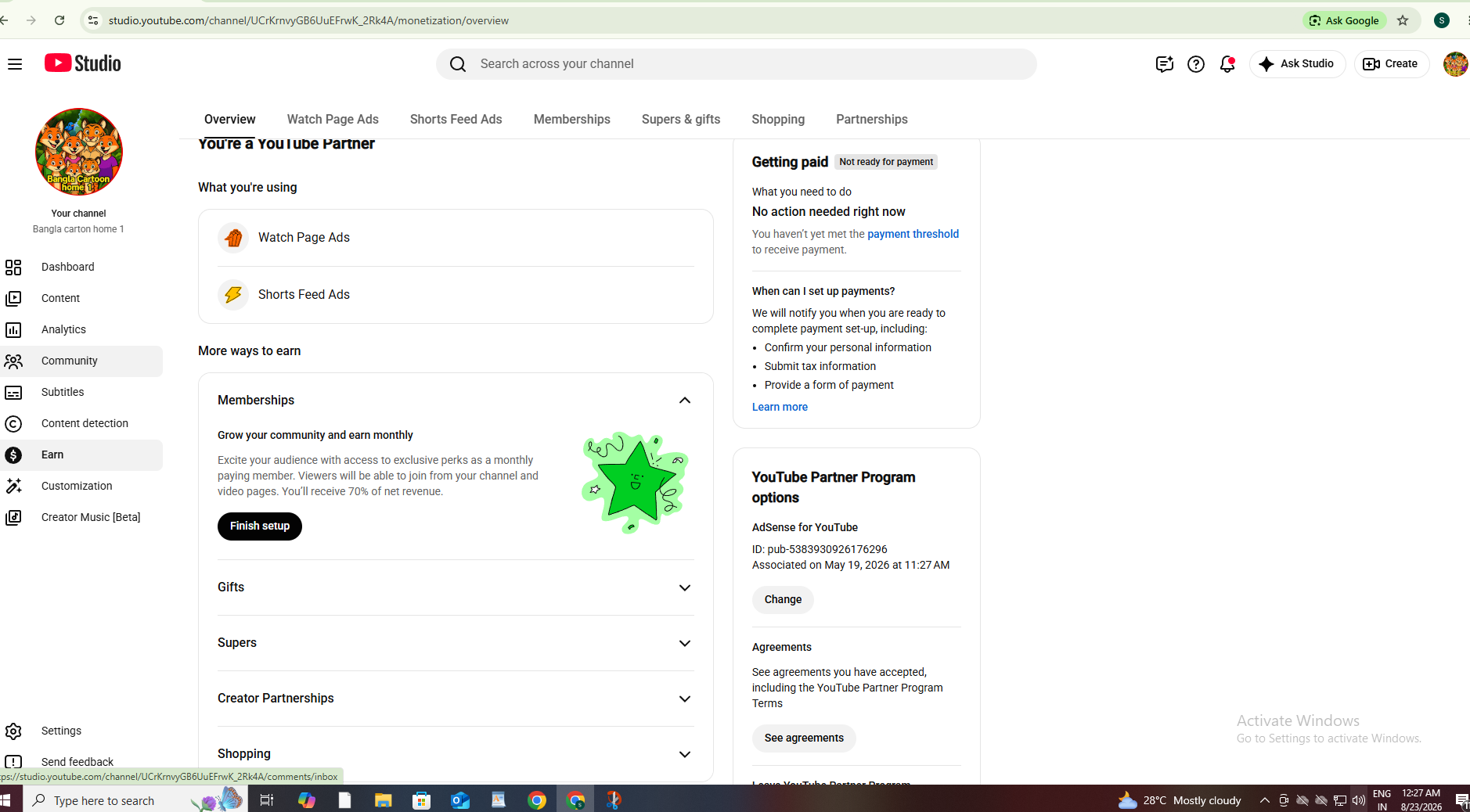
Task: Open the account avatar menu
Action: click(x=1455, y=64)
